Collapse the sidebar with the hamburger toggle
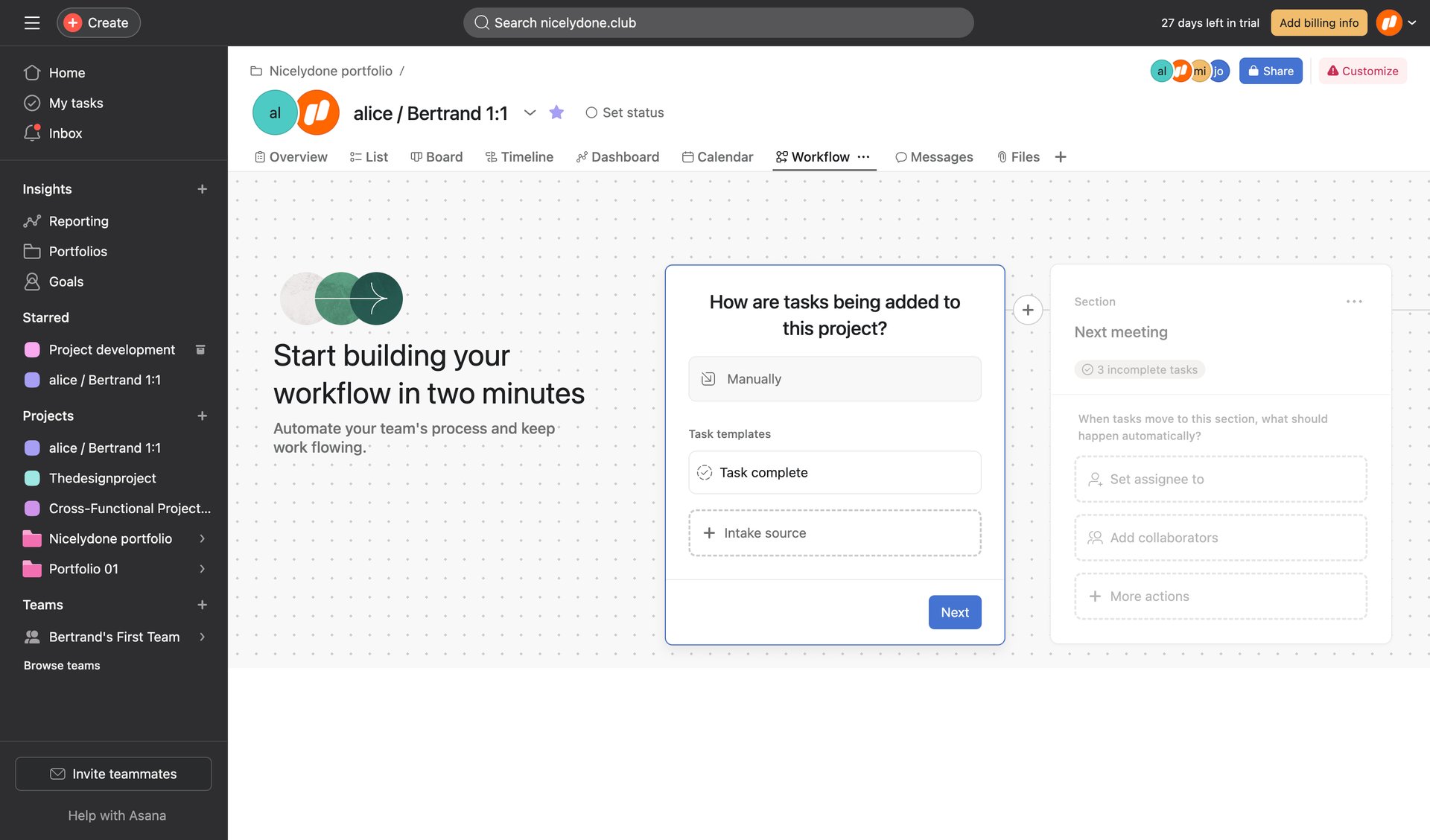1430x840 pixels. (x=31, y=22)
